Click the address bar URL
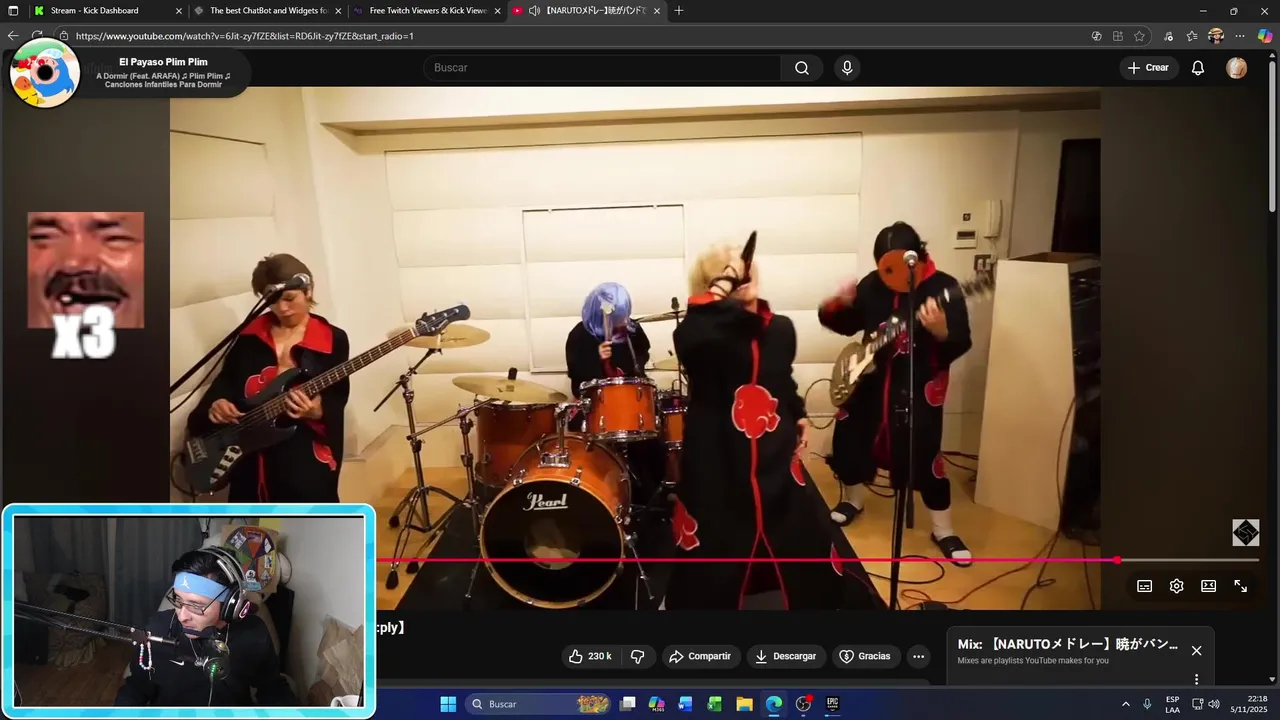Viewport: 1280px width, 720px height. coord(245,36)
